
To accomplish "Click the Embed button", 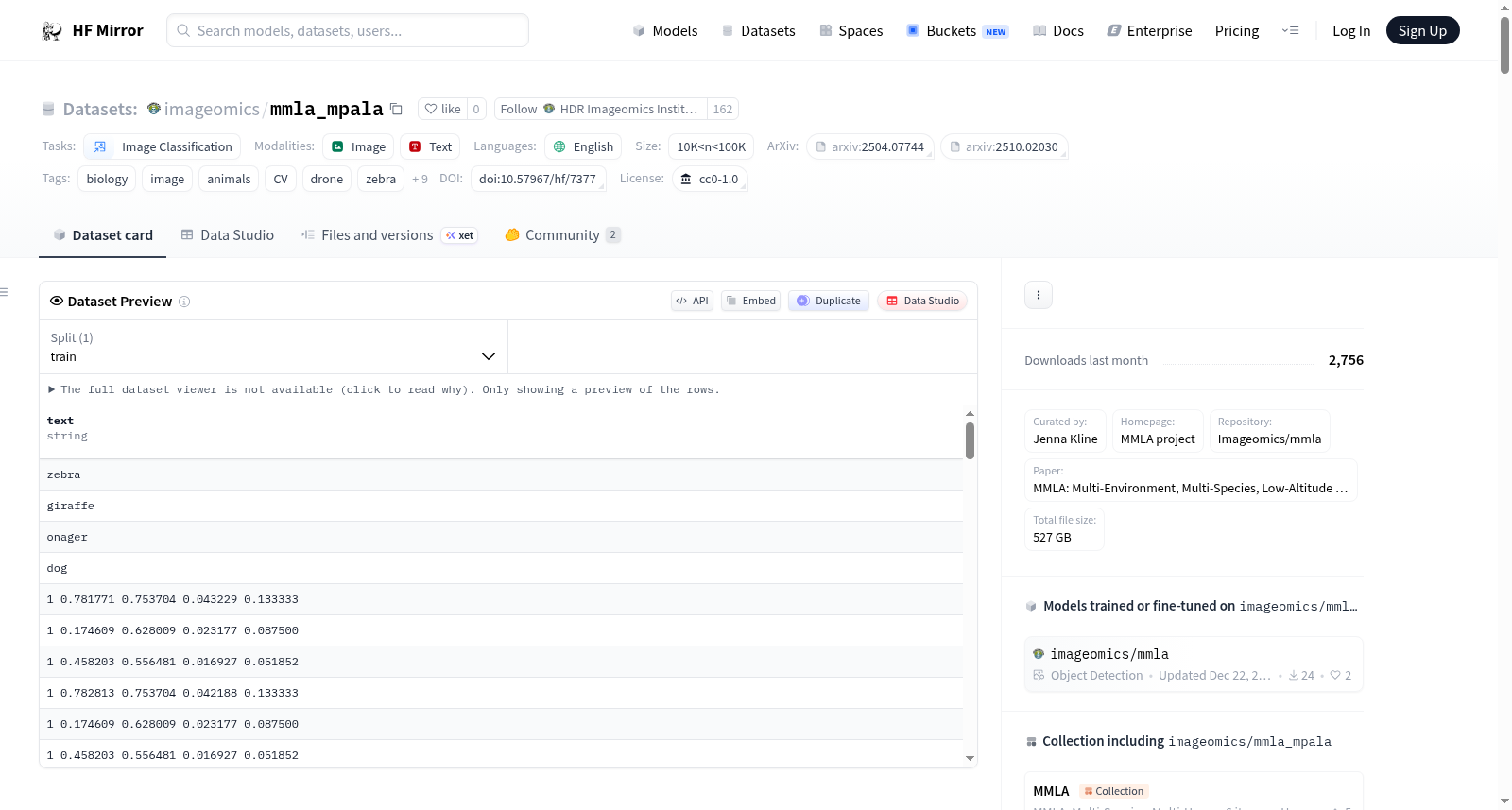I will click(x=750, y=301).
